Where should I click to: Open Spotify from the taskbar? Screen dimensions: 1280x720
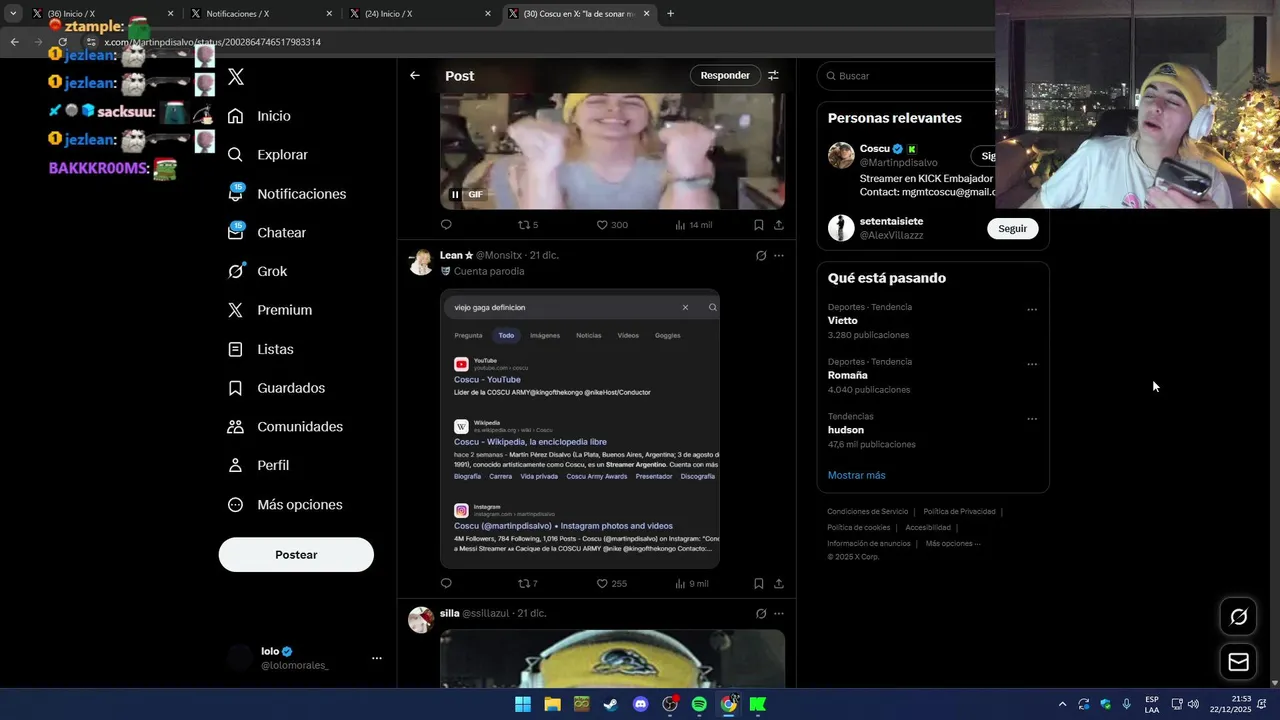pyautogui.click(x=699, y=705)
